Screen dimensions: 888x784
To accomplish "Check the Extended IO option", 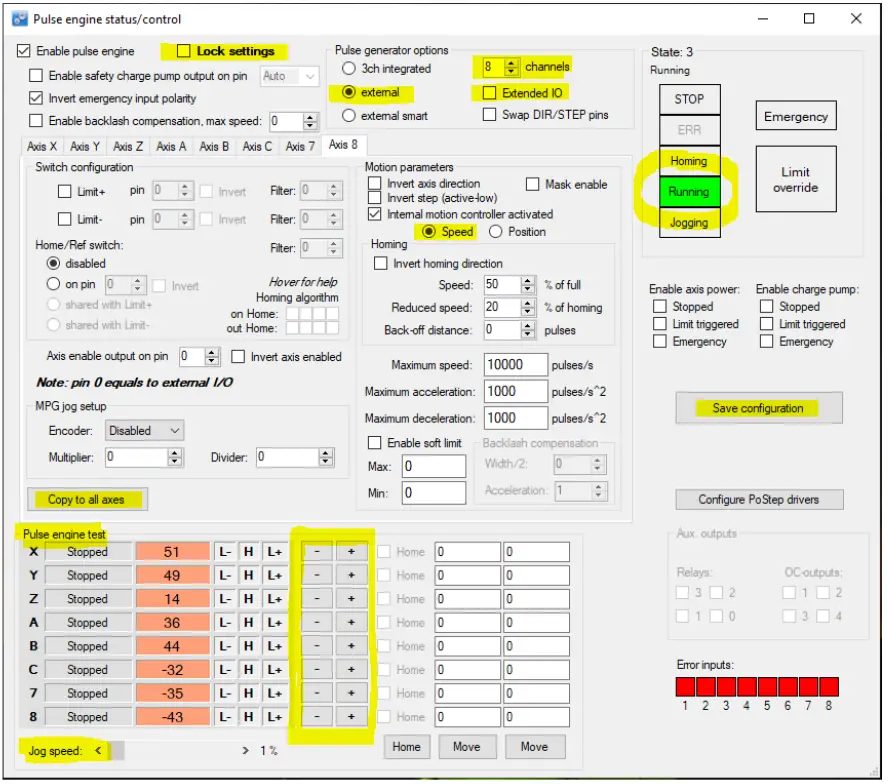I will click(x=489, y=93).
